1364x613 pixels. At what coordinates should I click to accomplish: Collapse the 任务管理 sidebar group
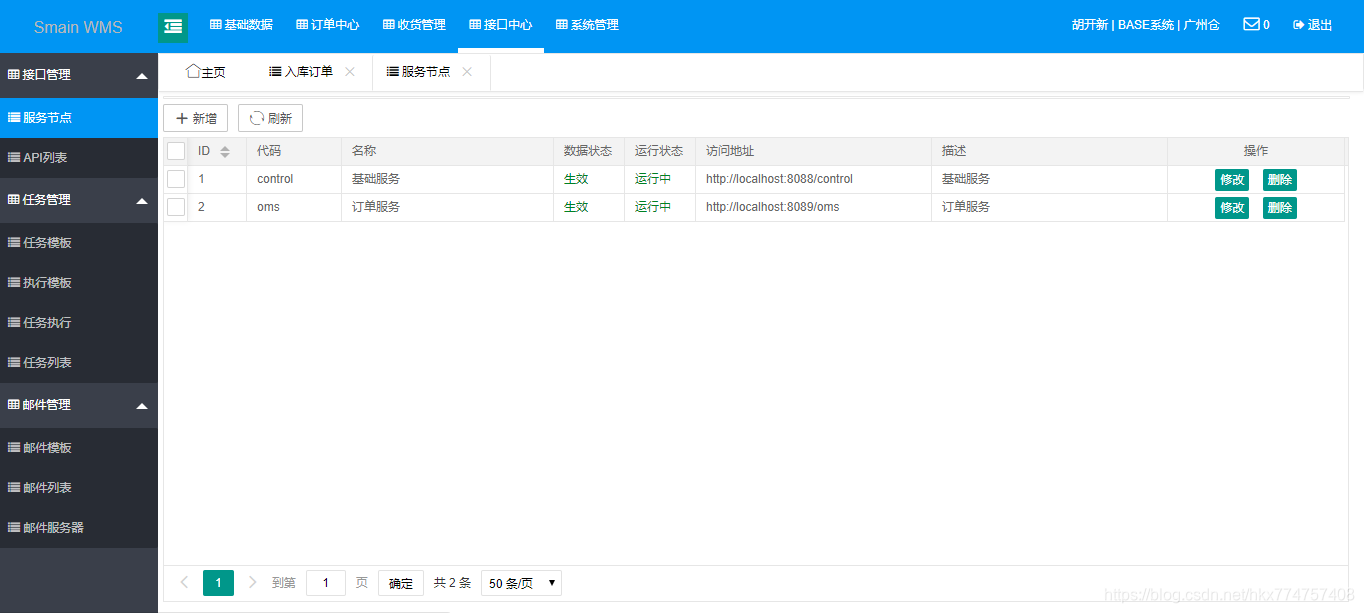(x=142, y=201)
